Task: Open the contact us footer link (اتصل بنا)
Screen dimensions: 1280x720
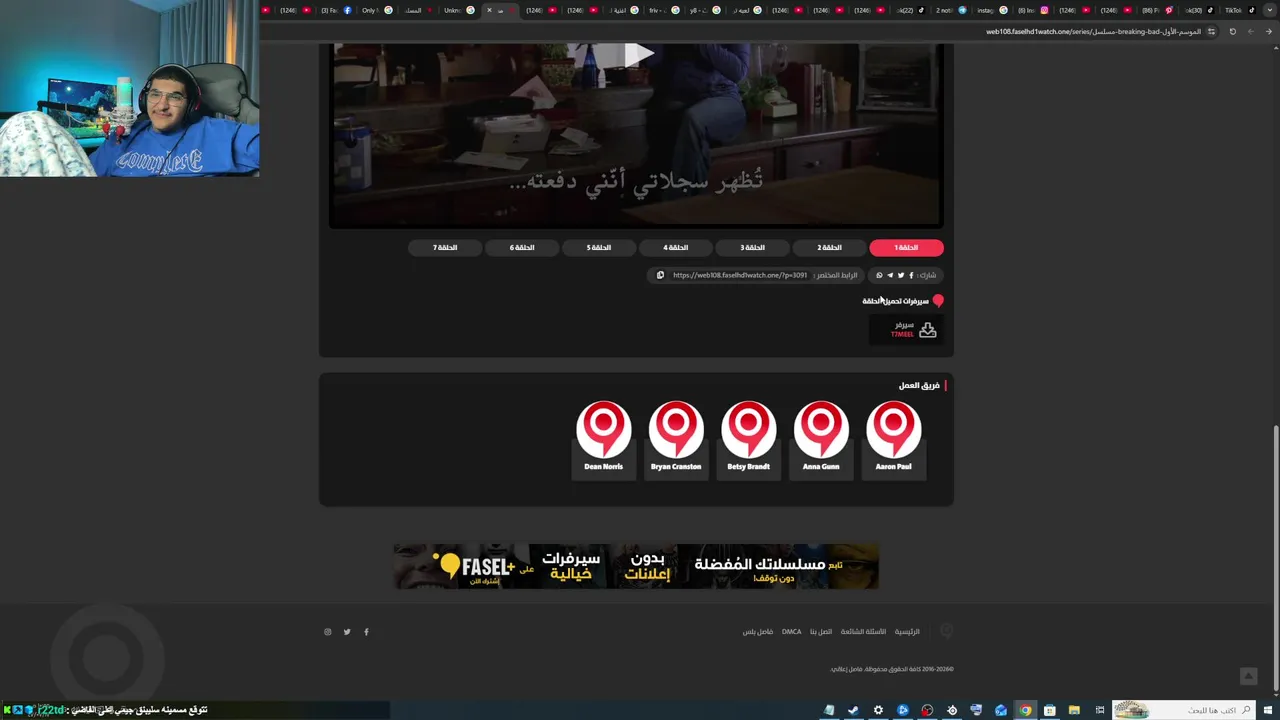Action: 820,632
